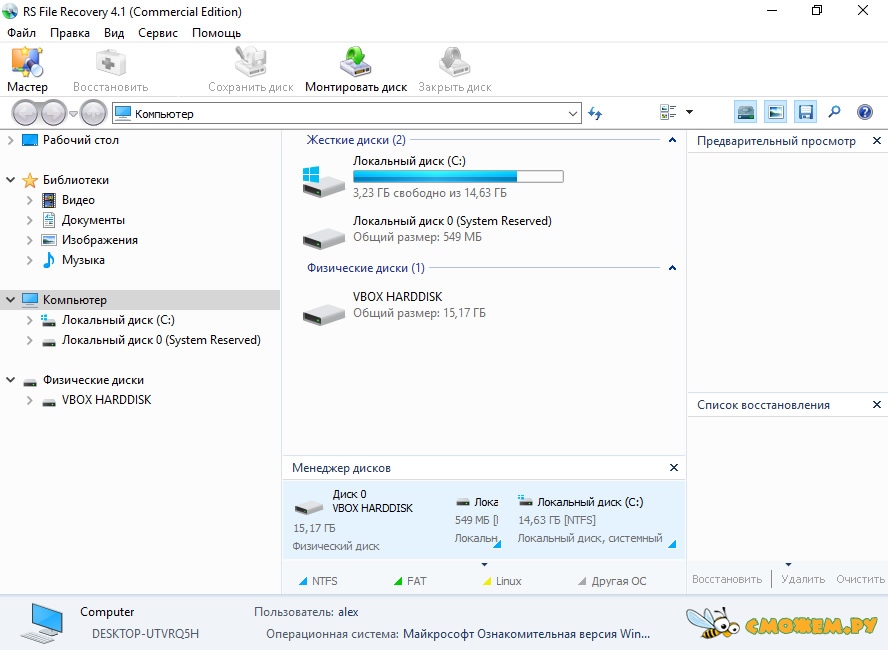Select 549 МБ partition in disk manager

click(477, 520)
